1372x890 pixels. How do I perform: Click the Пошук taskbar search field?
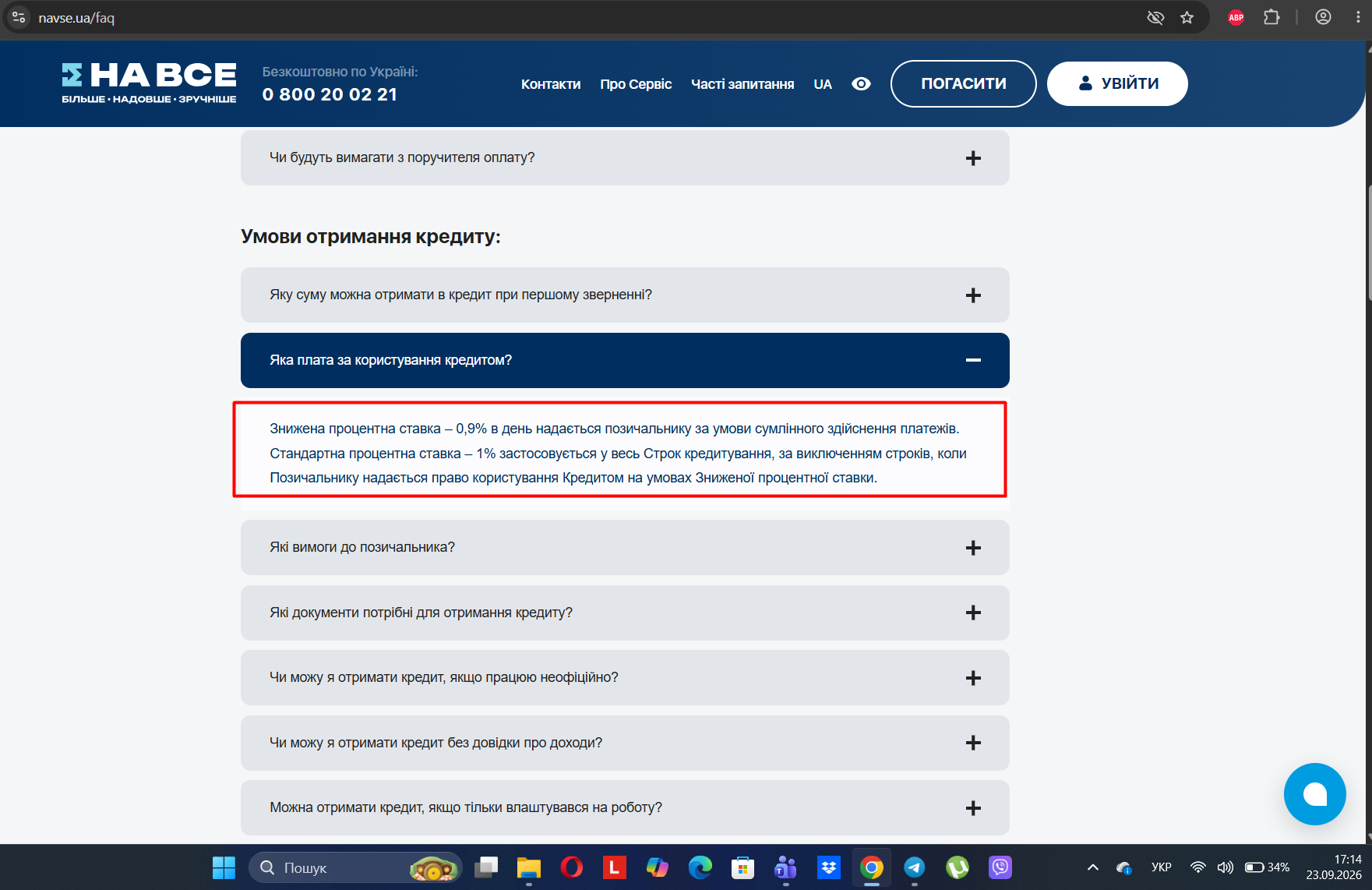click(x=355, y=867)
